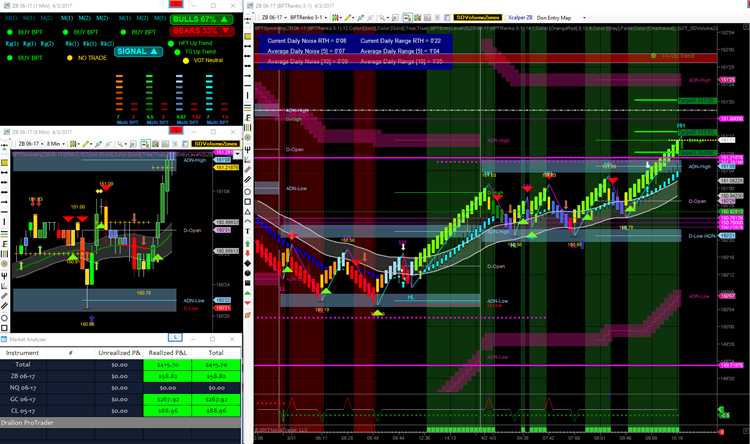Select the arc tool in main chart sidebar
750x444 pixels.
[247, 221]
